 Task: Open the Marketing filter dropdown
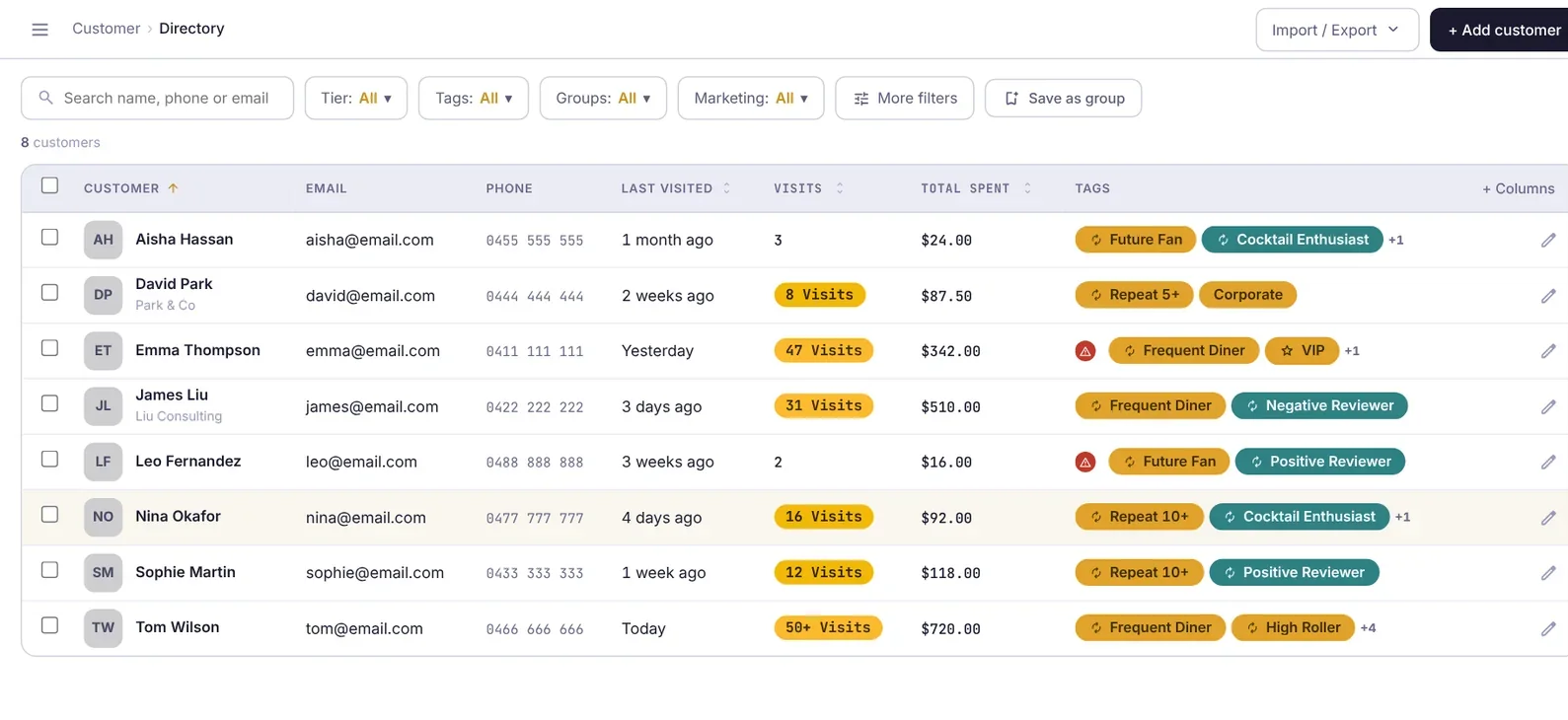tap(751, 99)
